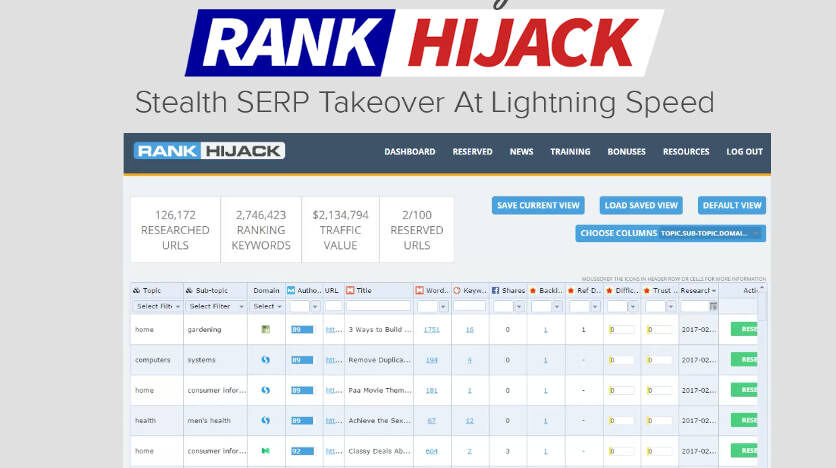Expand the Shares filter operator dropdown
Image resolution: width=836 pixels, height=468 pixels.
coord(519,306)
